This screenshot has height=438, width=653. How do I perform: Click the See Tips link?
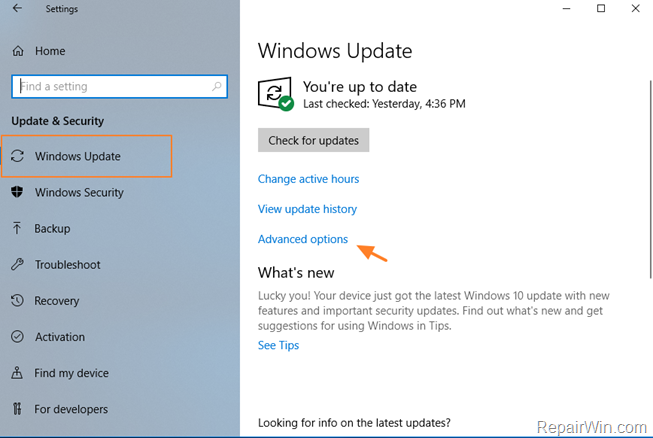278,345
